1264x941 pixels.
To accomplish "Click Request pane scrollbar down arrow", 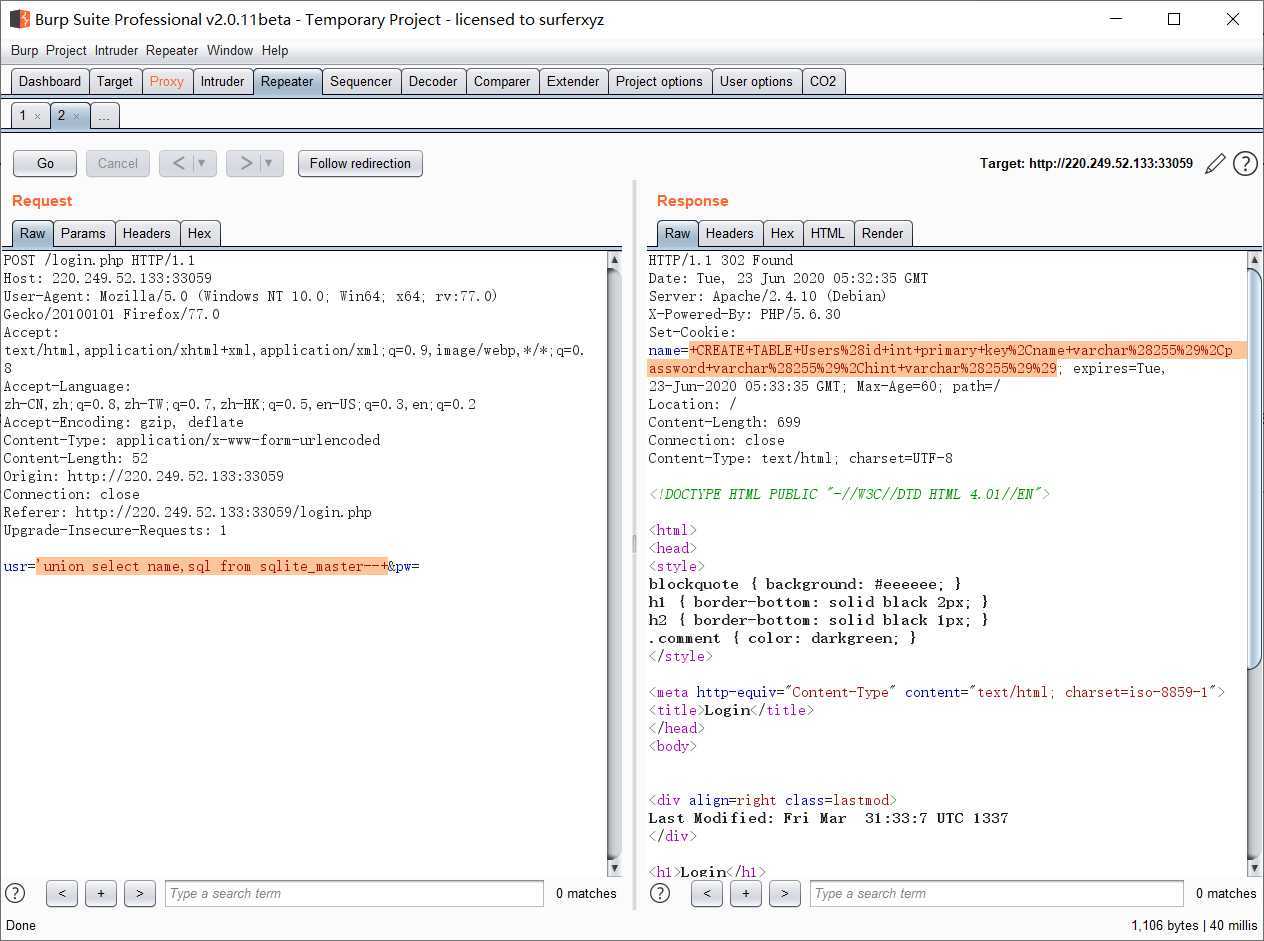I will click(614, 867).
